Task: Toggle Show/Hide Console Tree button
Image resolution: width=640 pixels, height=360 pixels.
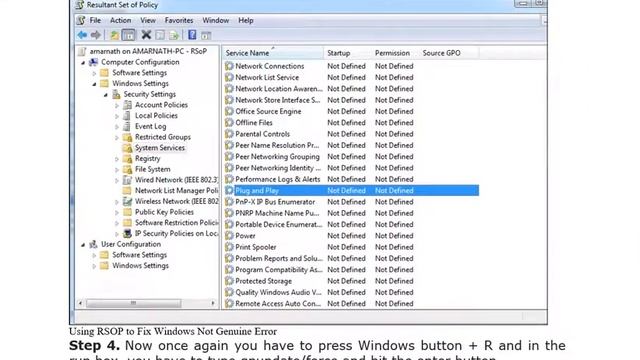Action: click(129, 35)
